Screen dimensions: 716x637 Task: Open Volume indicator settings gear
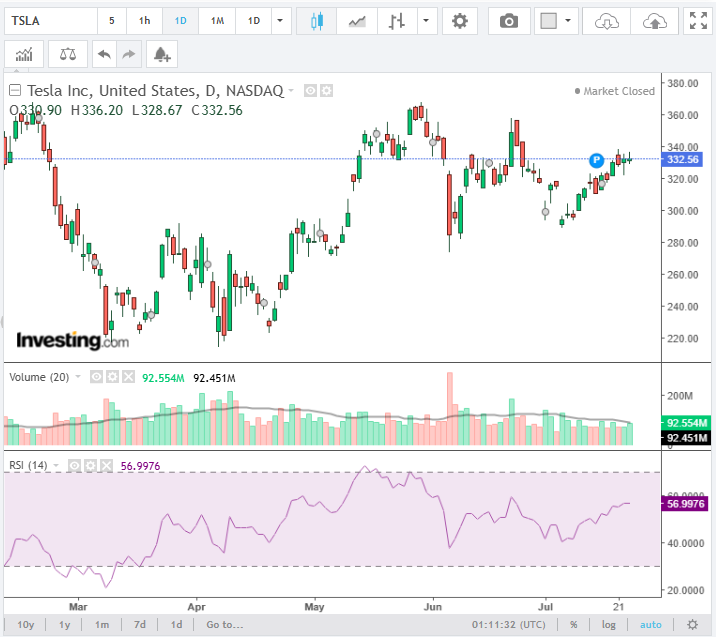pyautogui.click(x=112, y=377)
